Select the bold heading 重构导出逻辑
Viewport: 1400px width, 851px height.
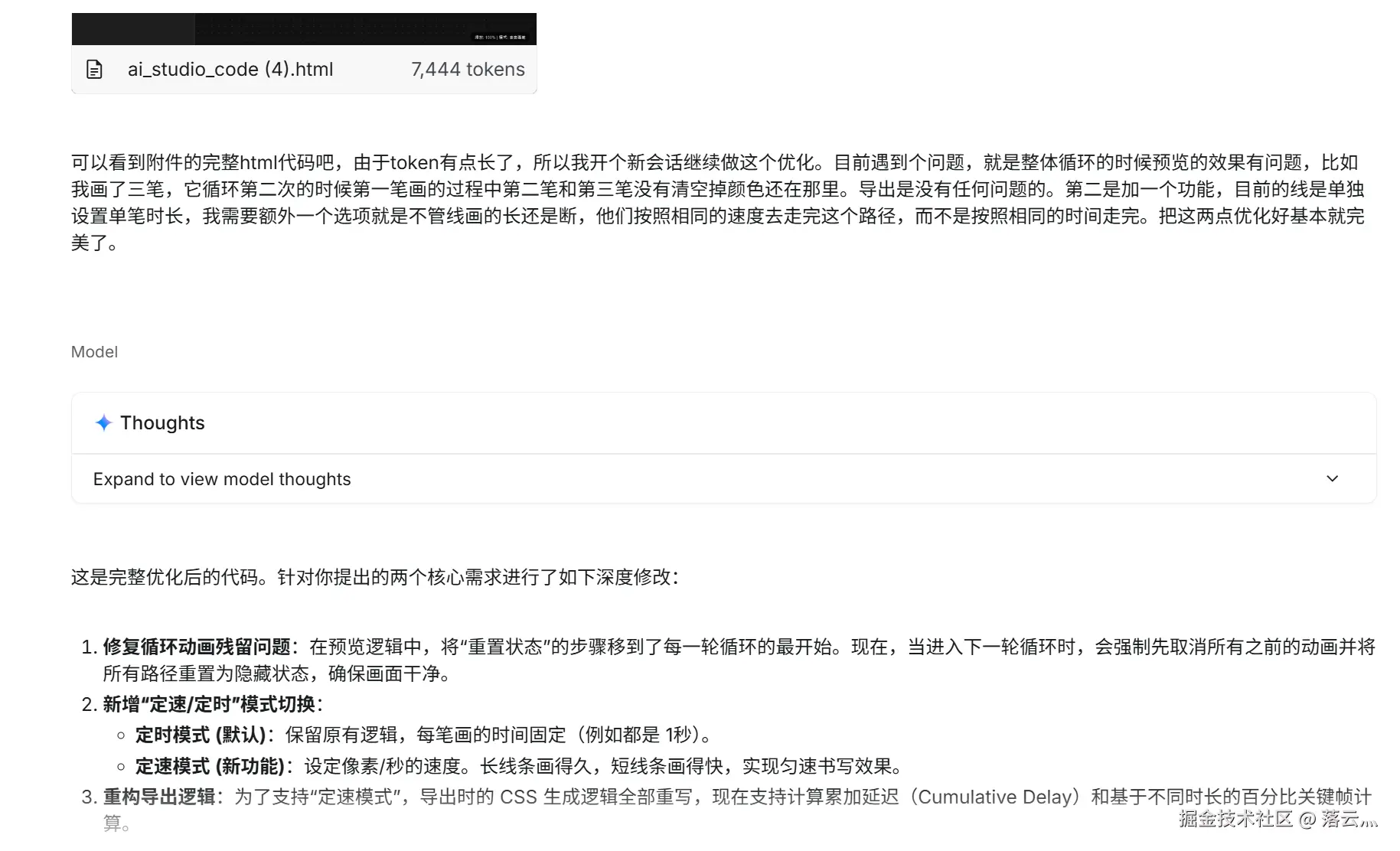coord(159,797)
